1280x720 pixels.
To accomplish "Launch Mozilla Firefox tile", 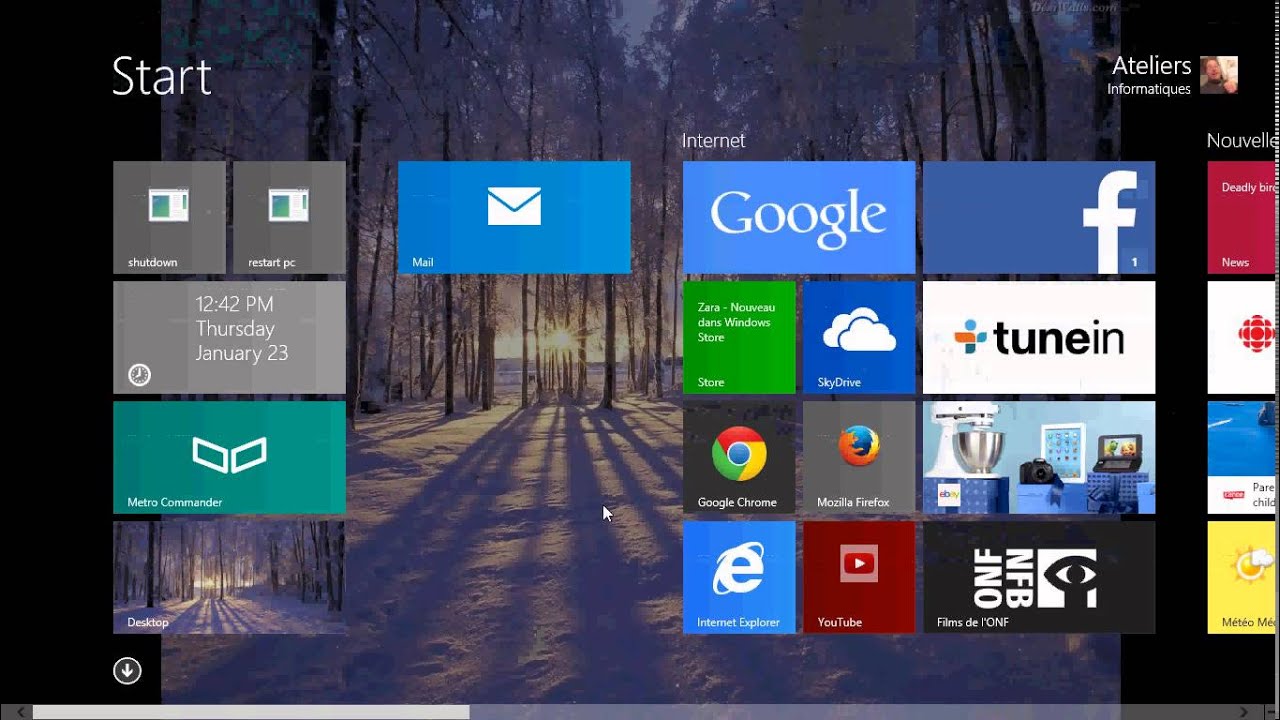I will pyautogui.click(x=859, y=457).
